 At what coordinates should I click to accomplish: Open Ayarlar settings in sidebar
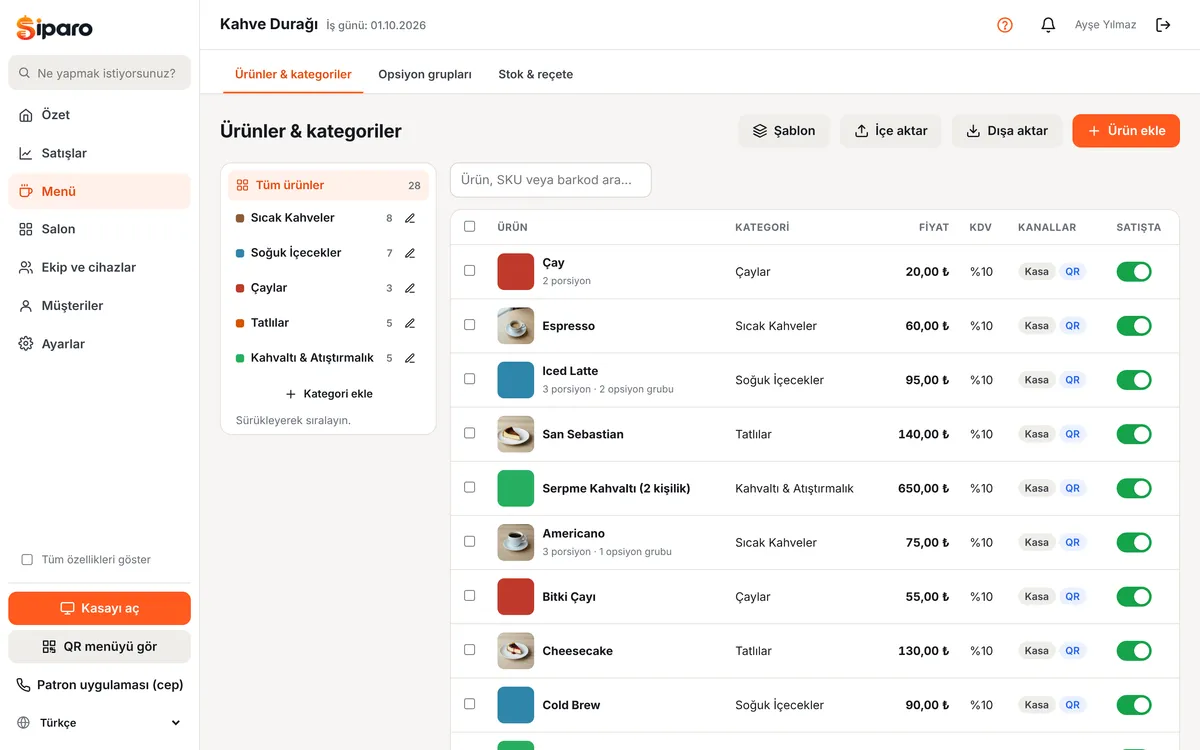pyautogui.click(x=99, y=344)
